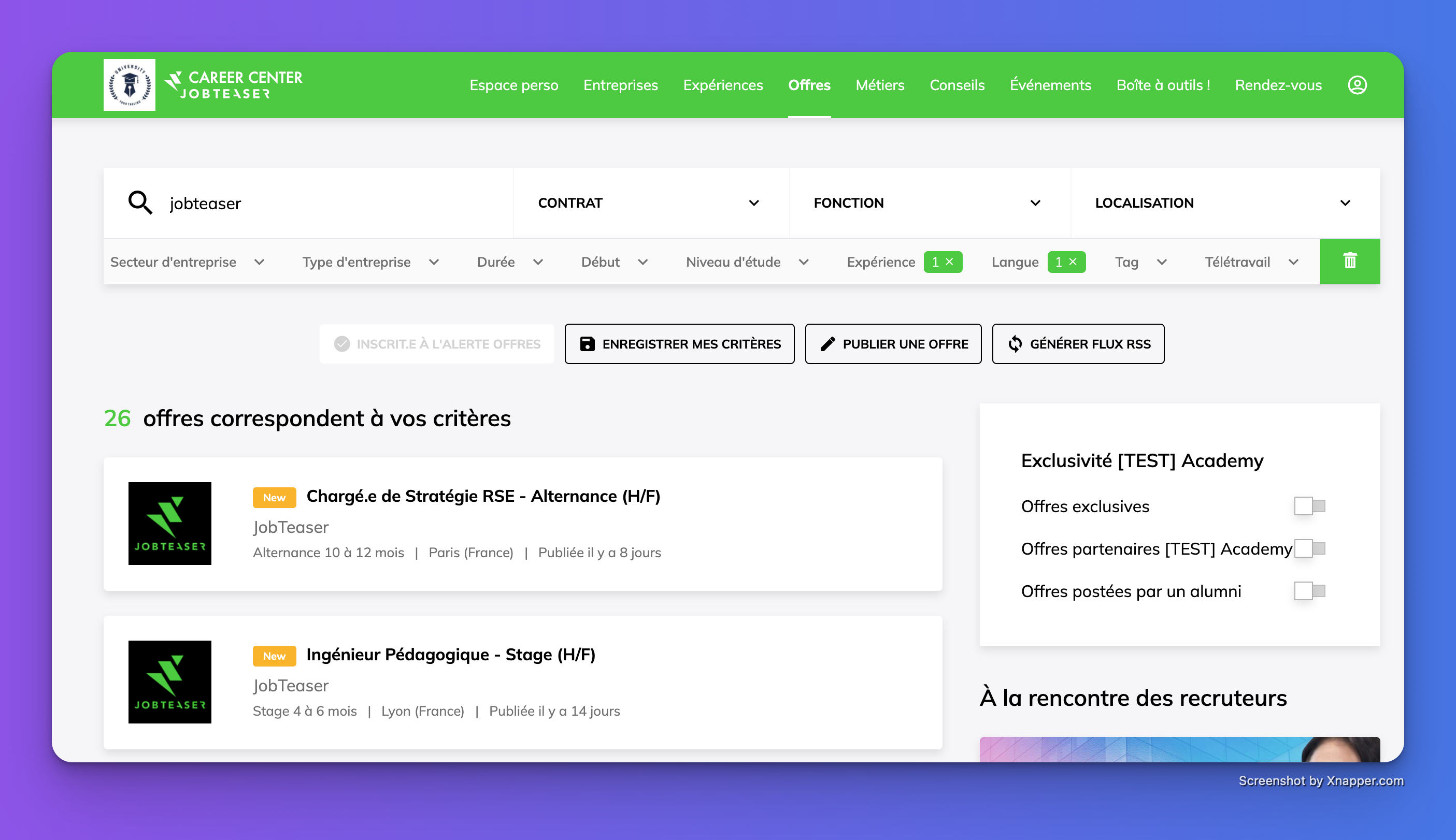This screenshot has height=840, width=1456.
Task: Click 'Paris (France)' location text
Action: tap(471, 553)
